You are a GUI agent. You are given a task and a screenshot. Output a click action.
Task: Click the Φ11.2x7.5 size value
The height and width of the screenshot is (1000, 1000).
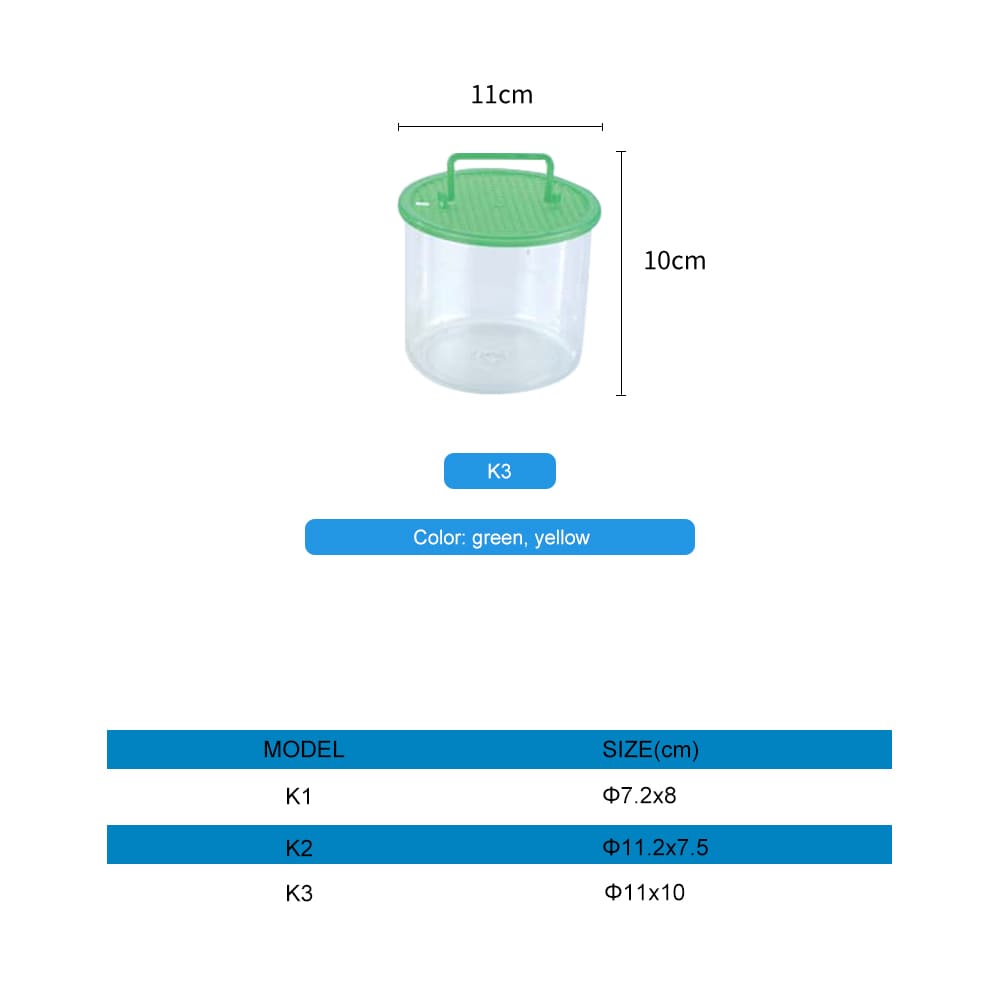(x=655, y=848)
